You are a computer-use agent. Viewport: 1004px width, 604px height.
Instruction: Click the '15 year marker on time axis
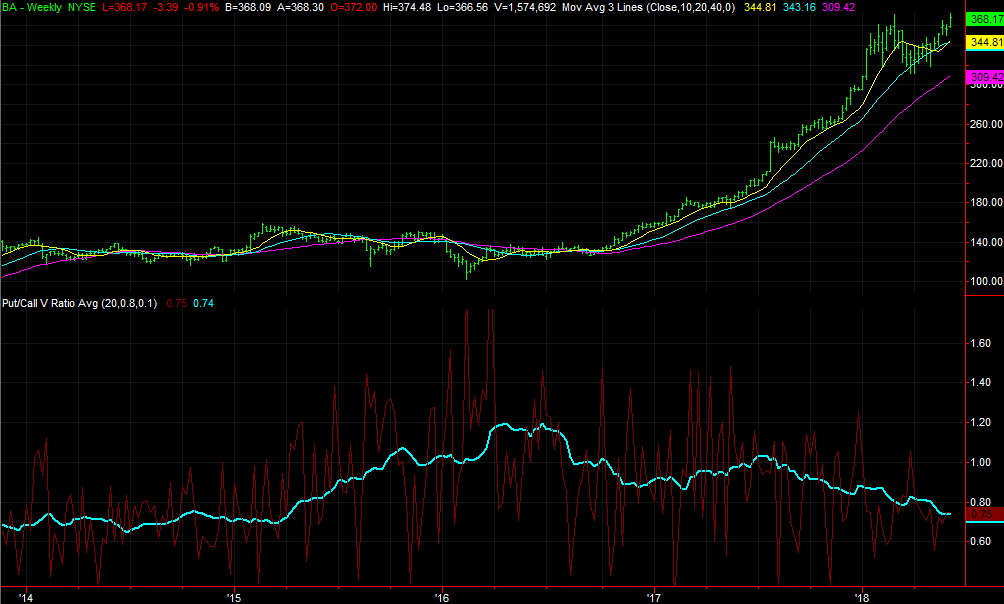point(234,598)
